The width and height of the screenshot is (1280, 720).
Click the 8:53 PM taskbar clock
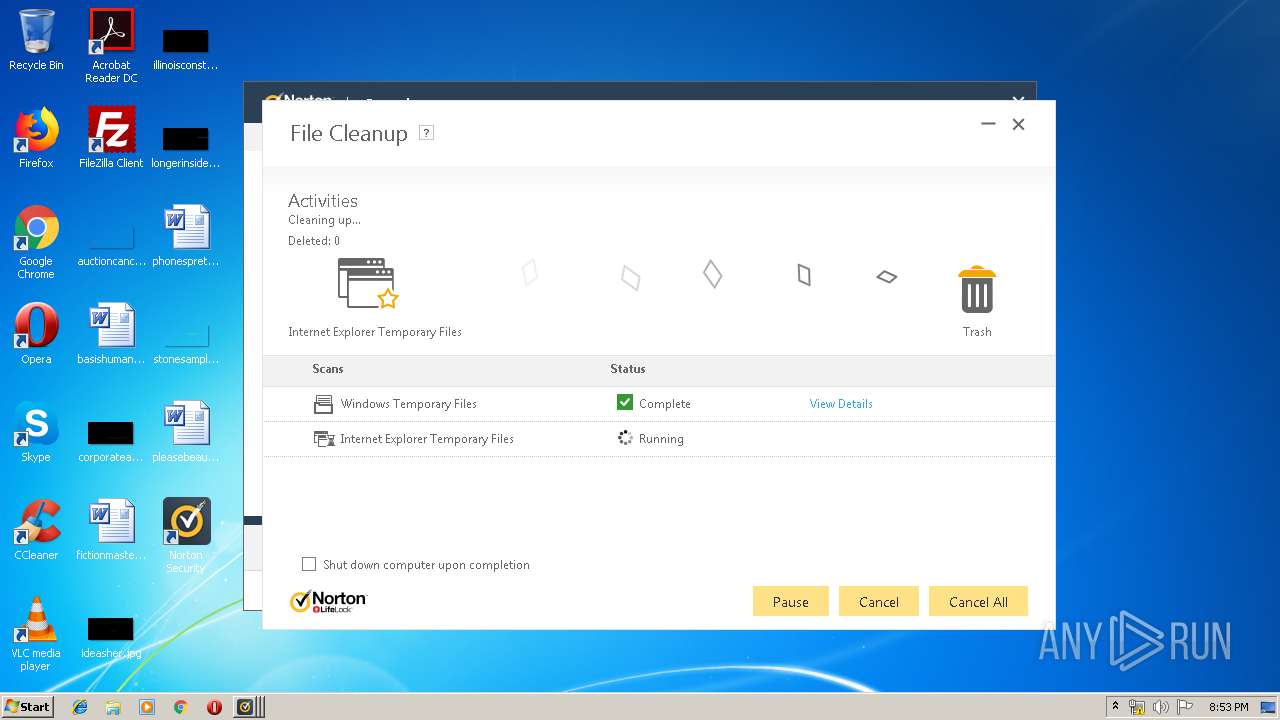(x=1228, y=707)
